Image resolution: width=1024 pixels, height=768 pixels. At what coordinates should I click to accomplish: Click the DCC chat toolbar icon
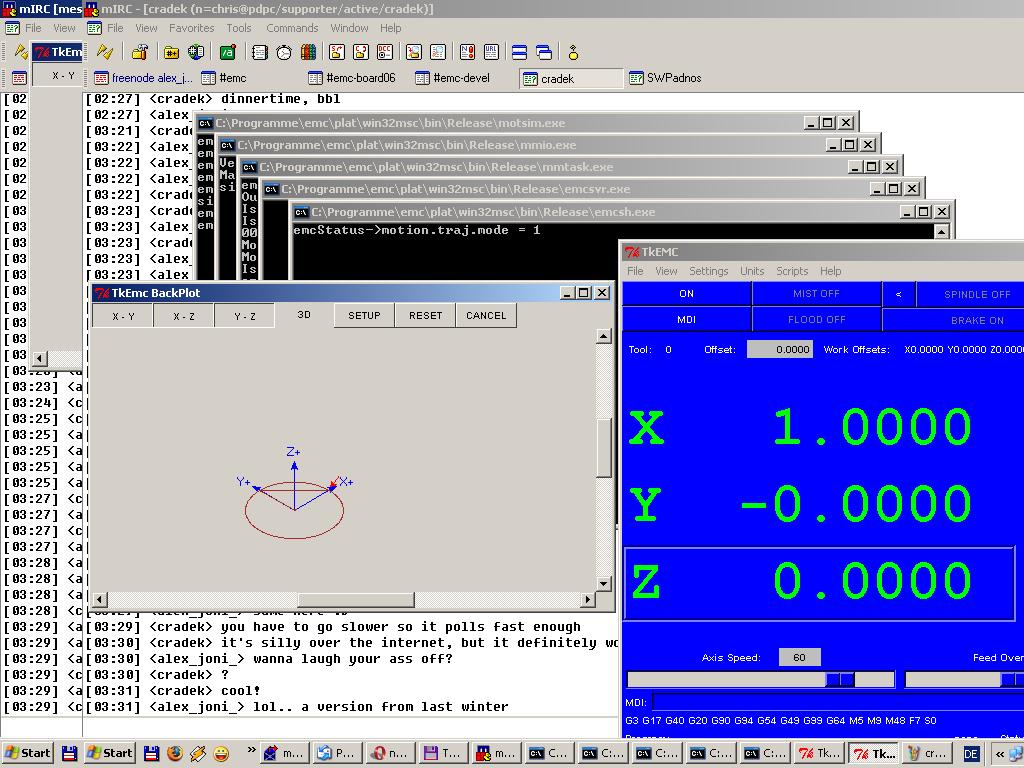coord(359,52)
